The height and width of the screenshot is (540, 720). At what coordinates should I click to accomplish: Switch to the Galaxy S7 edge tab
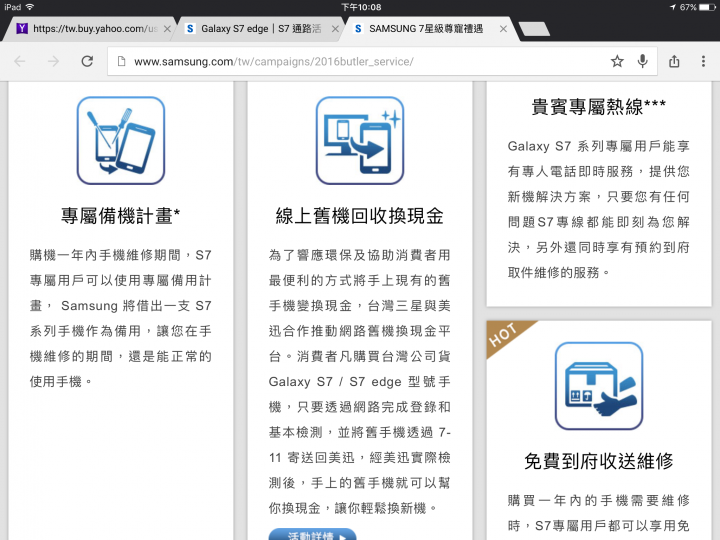(x=259, y=28)
